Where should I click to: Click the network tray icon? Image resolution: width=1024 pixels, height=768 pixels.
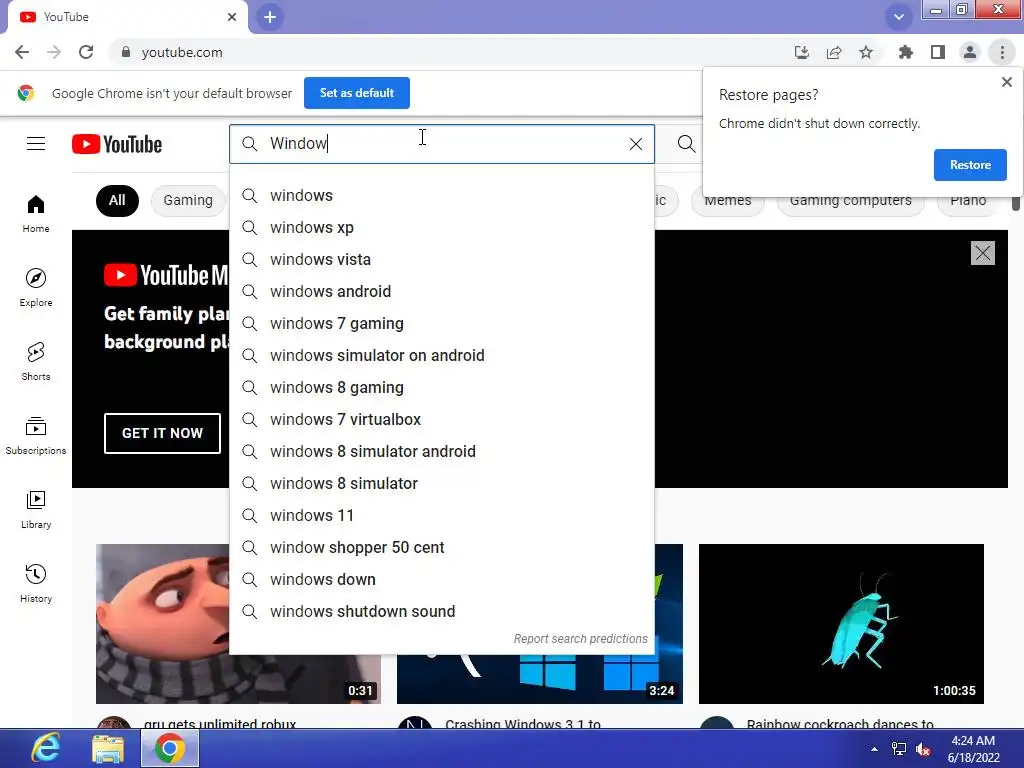tap(899, 749)
